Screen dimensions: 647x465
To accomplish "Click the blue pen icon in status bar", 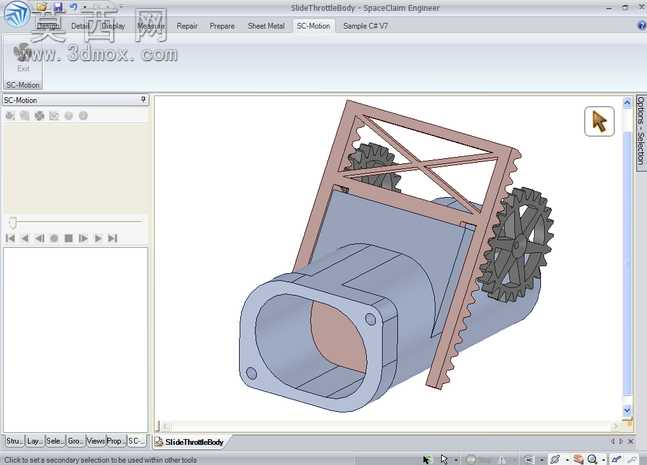I will pyautogui.click(x=616, y=459).
